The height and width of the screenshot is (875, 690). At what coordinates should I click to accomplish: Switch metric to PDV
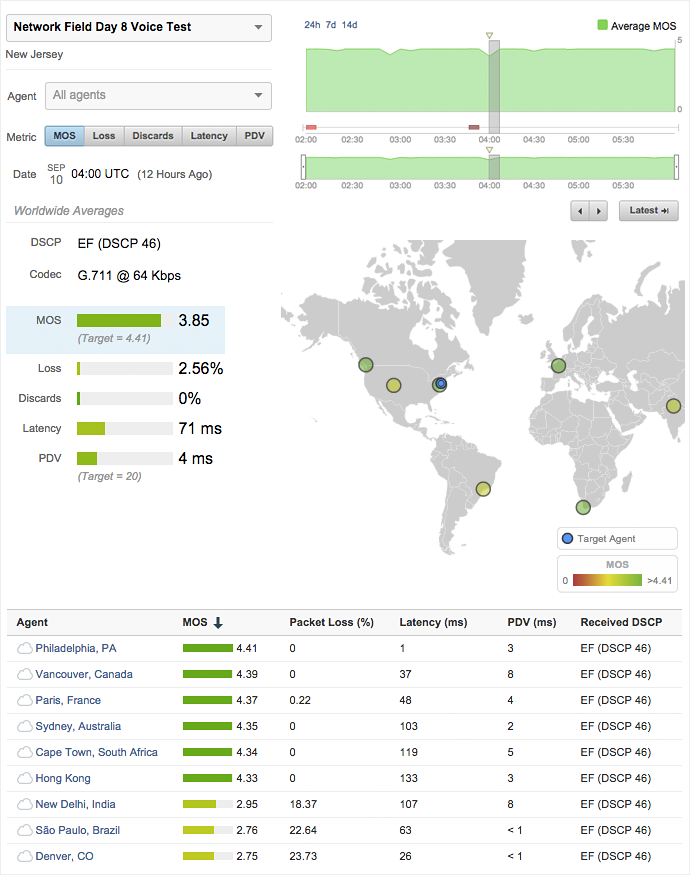pos(255,136)
